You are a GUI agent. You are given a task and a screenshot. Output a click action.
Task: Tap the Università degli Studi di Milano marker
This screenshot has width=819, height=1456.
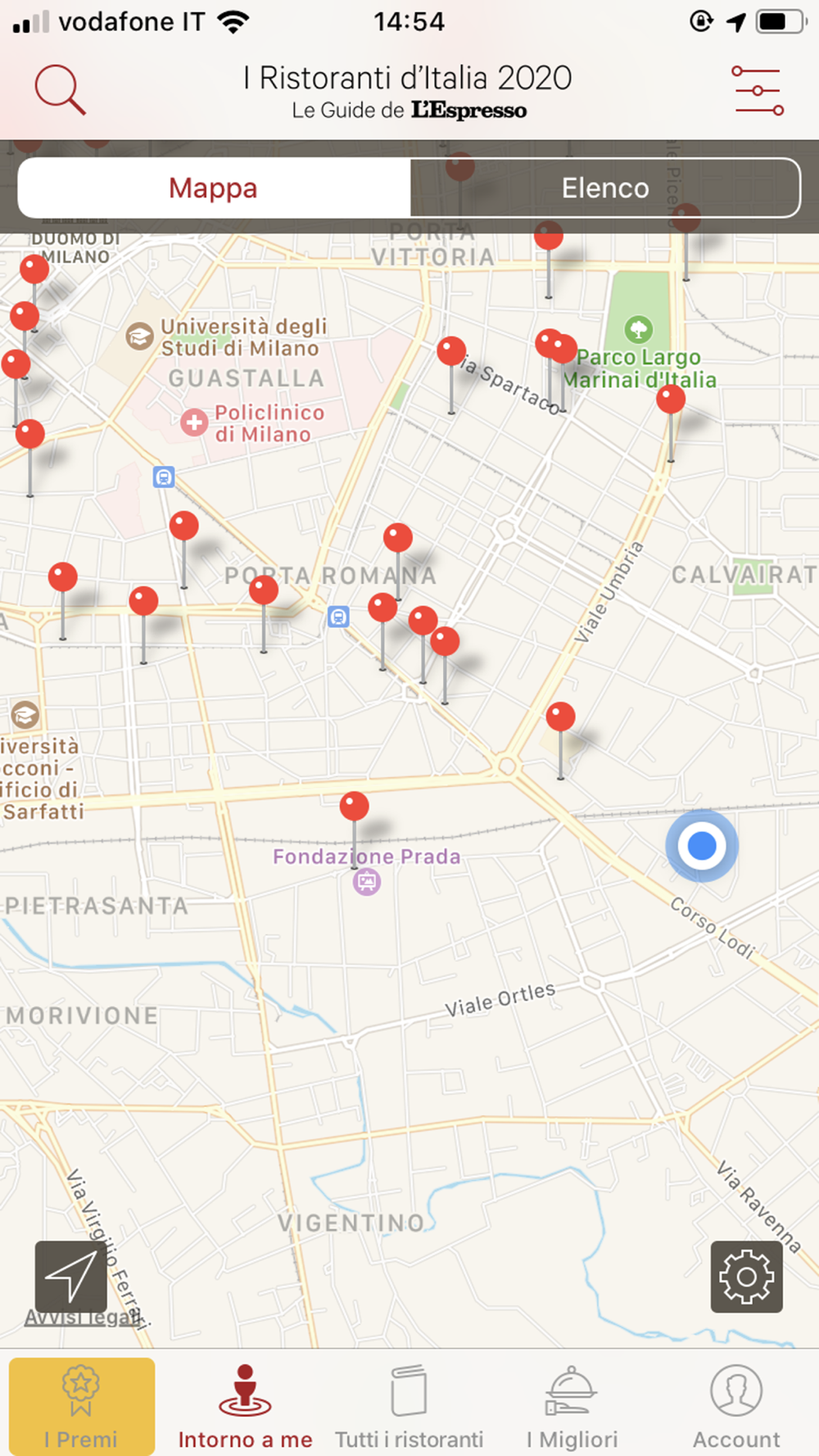139,336
